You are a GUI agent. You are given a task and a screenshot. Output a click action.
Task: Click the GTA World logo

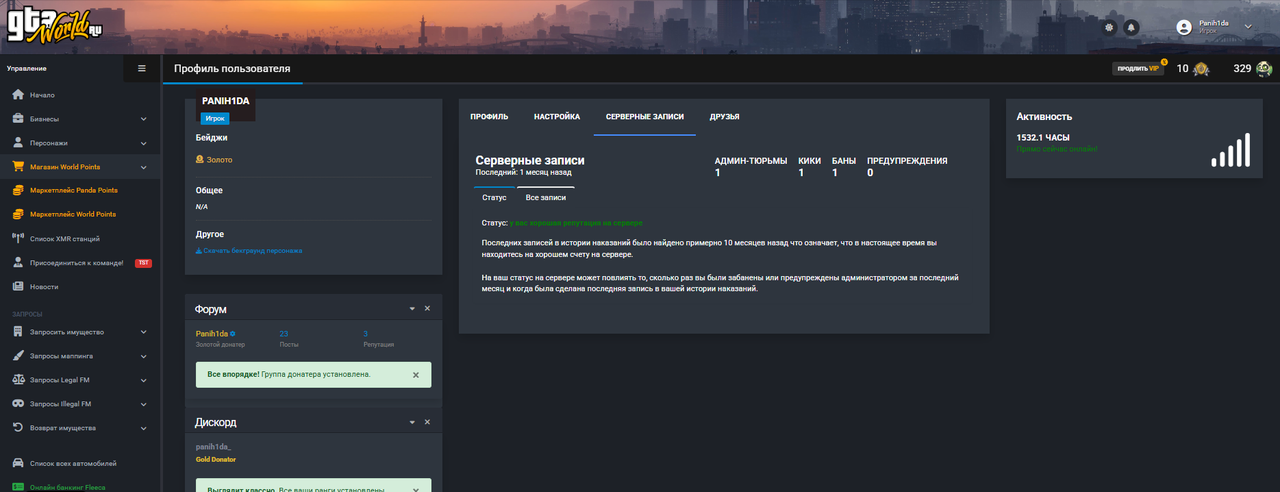(x=53, y=26)
